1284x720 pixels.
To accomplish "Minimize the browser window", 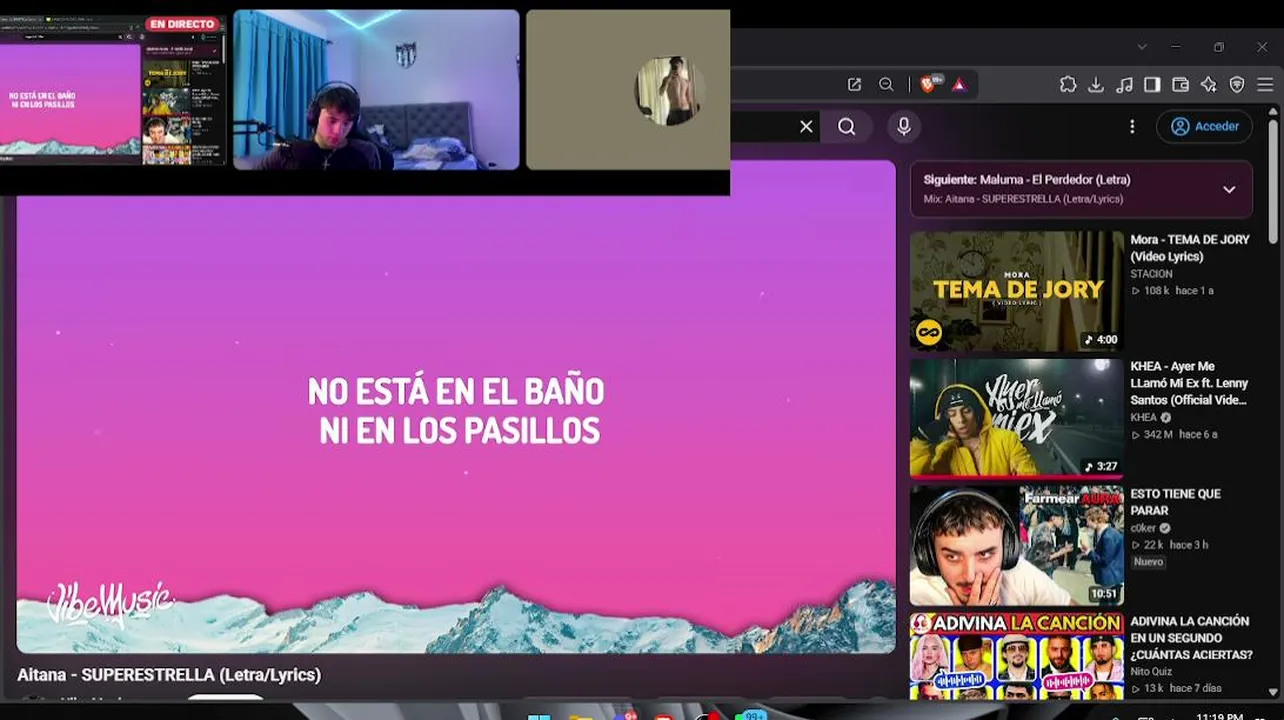I will 1176,47.
